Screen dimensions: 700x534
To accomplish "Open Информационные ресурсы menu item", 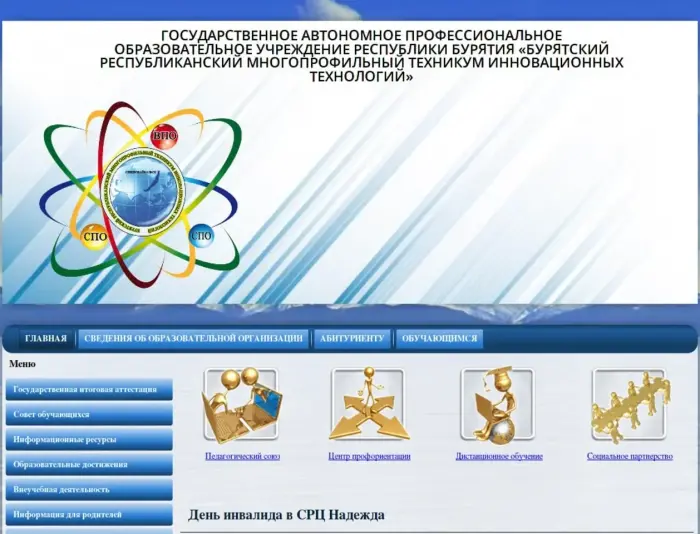I will (x=89, y=439).
